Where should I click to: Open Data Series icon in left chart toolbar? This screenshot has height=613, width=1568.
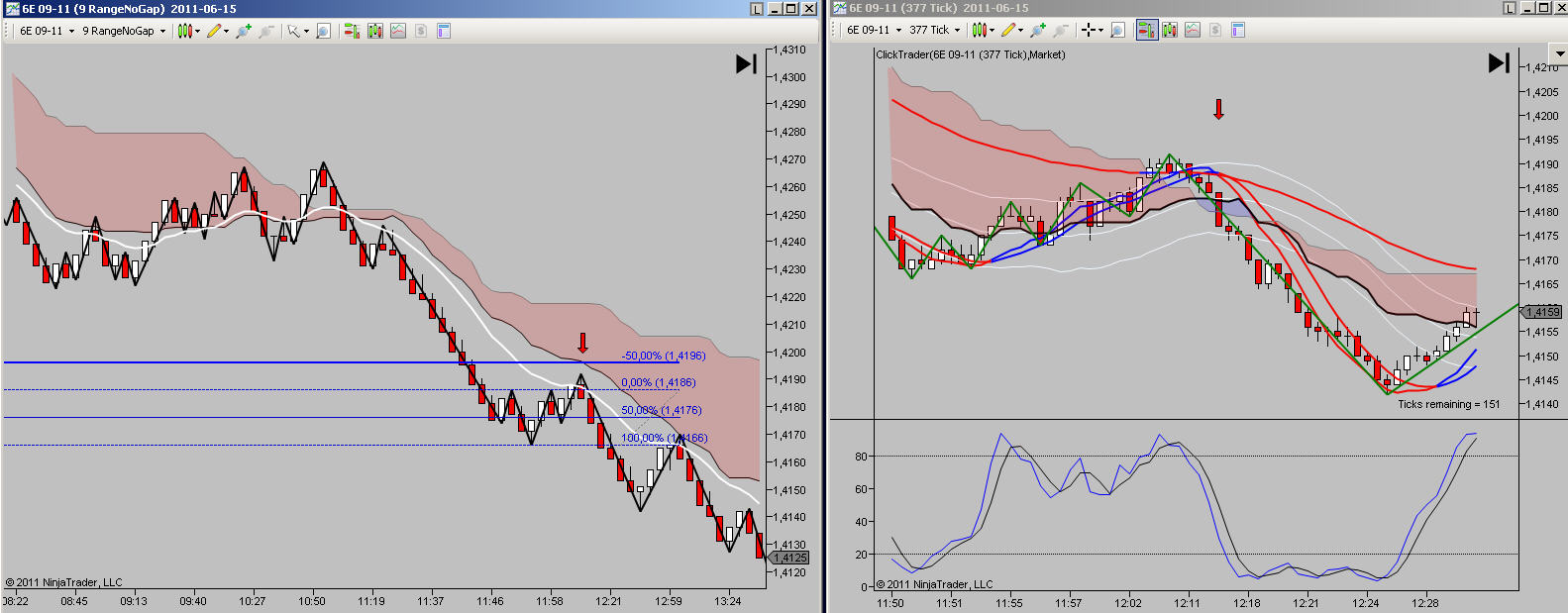[x=374, y=31]
